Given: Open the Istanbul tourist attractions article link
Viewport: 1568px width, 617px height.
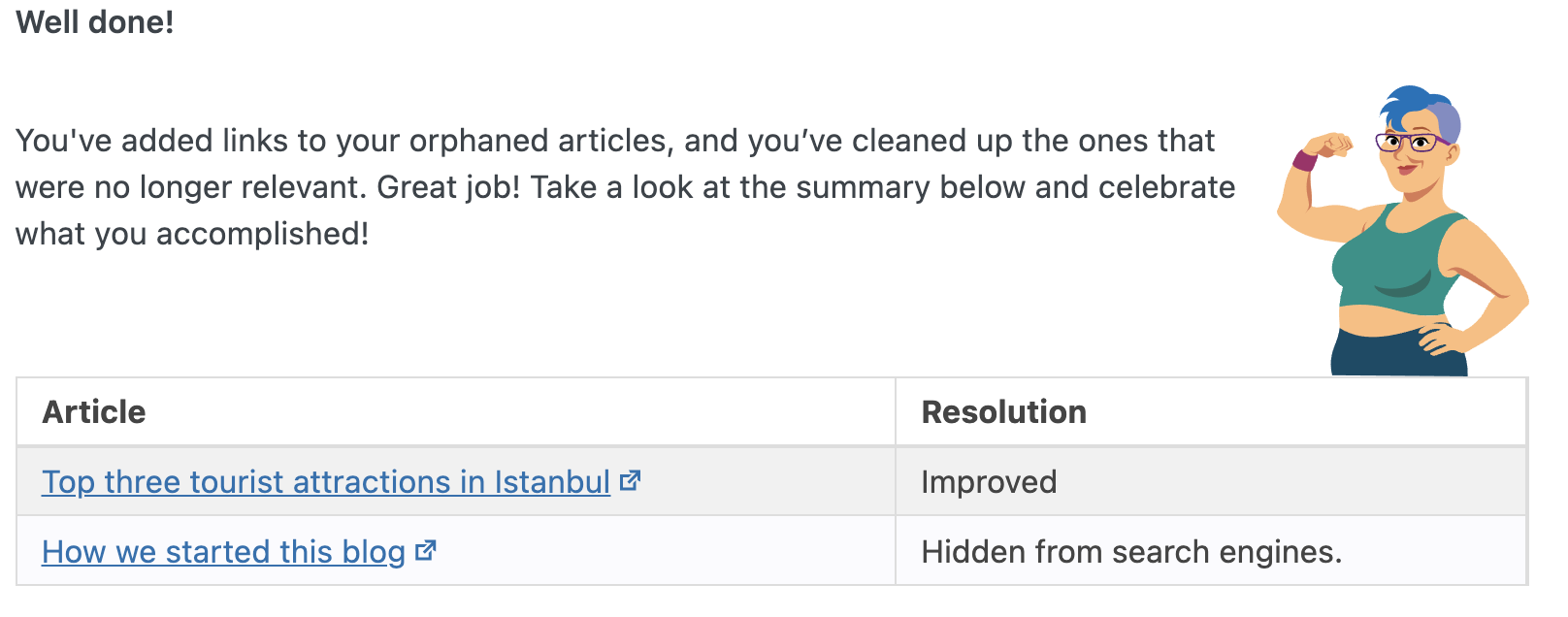Looking at the screenshot, I should tap(325, 482).
